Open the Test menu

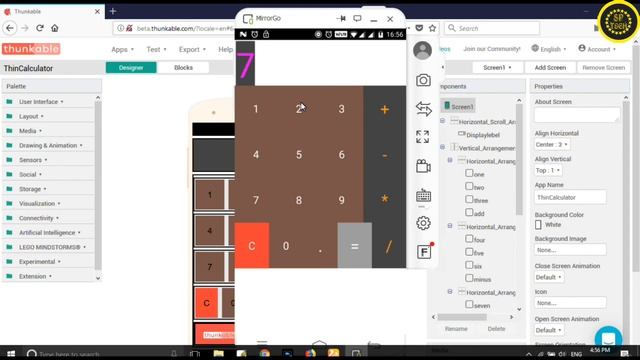[156, 49]
